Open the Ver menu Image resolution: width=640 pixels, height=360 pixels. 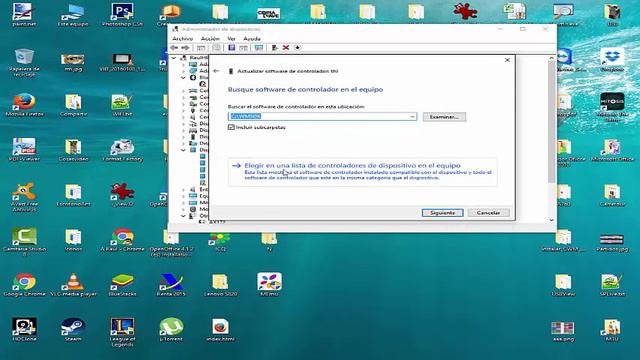(x=231, y=39)
